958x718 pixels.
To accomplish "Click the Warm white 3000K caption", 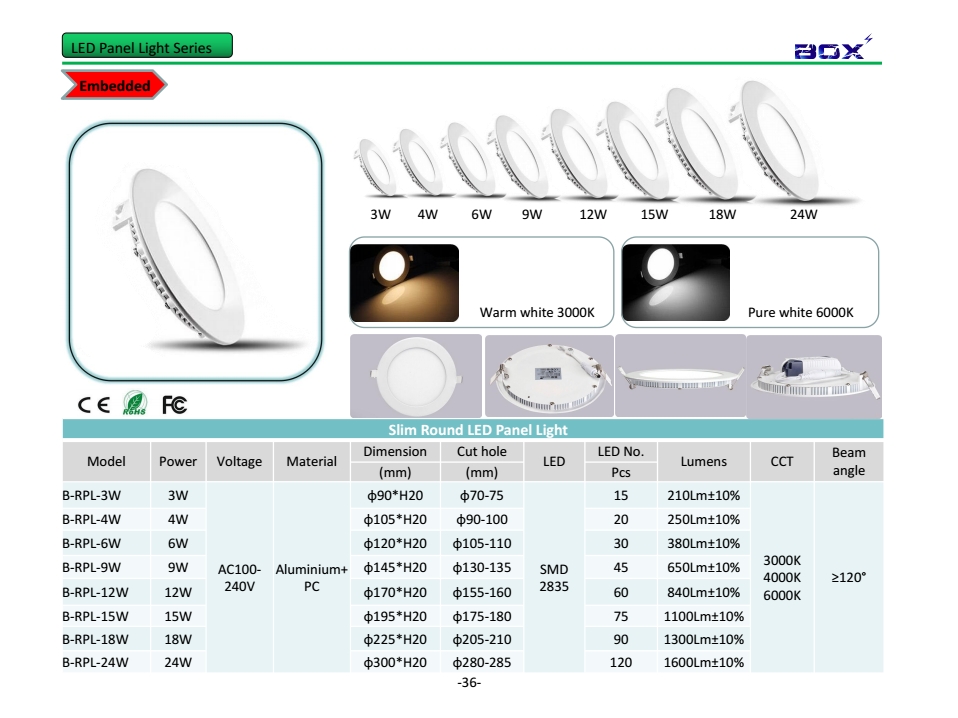I will click(537, 312).
